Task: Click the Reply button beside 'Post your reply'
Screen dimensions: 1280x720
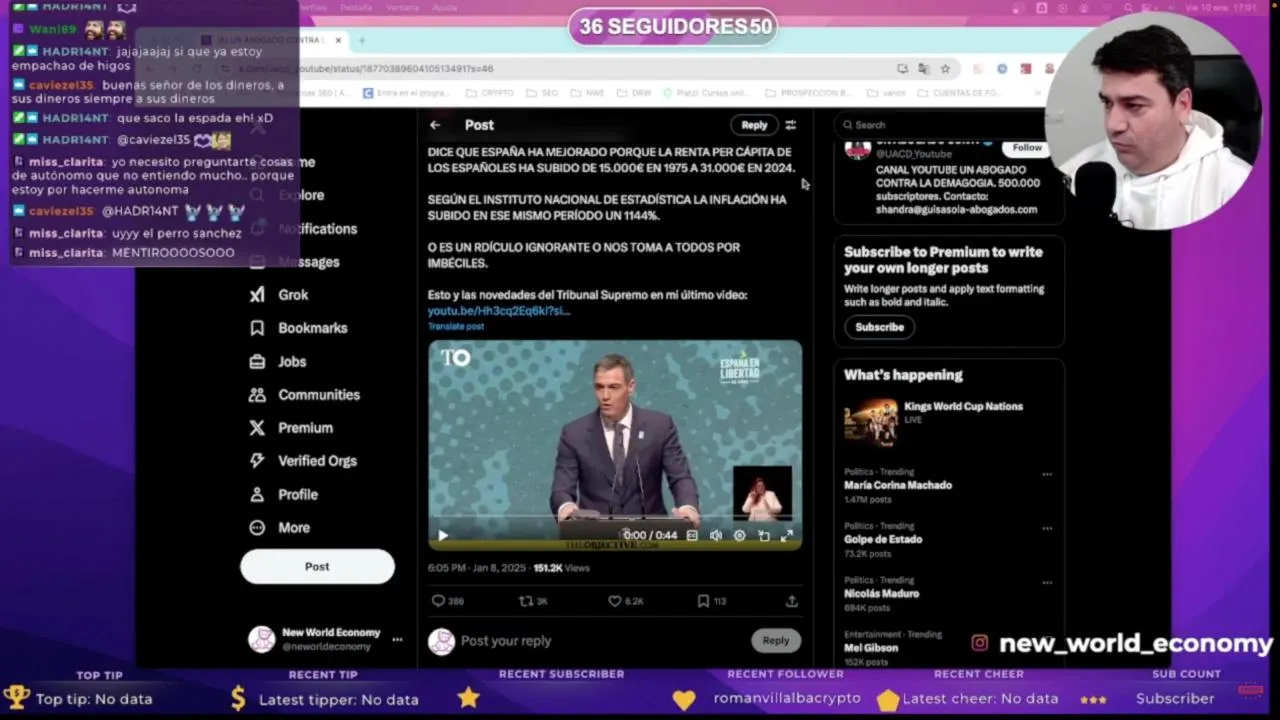Action: pos(776,641)
